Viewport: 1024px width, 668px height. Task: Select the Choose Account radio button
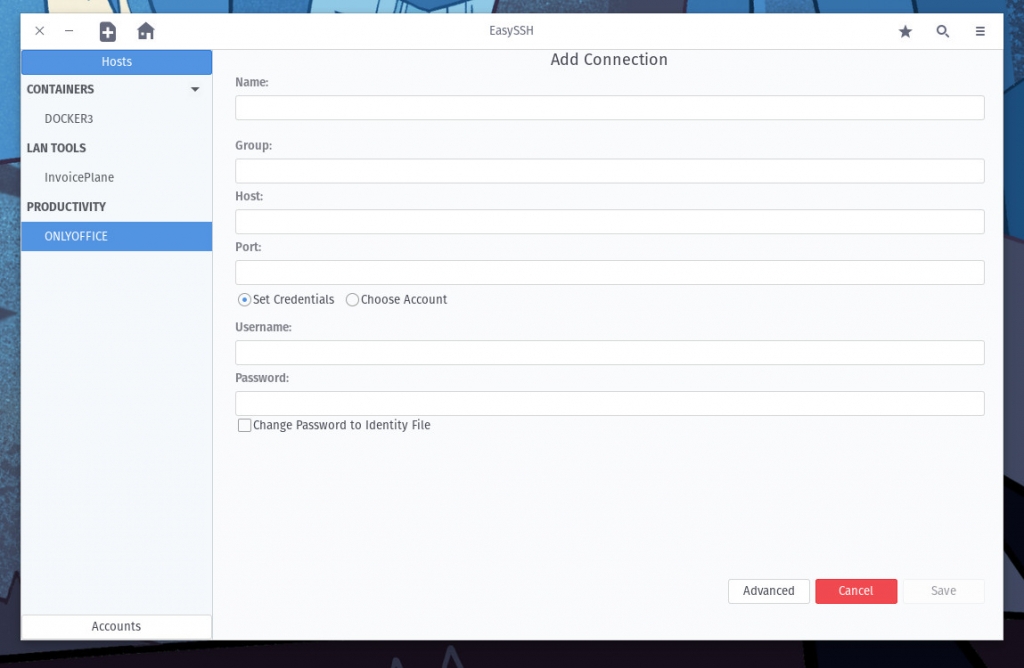coord(352,299)
